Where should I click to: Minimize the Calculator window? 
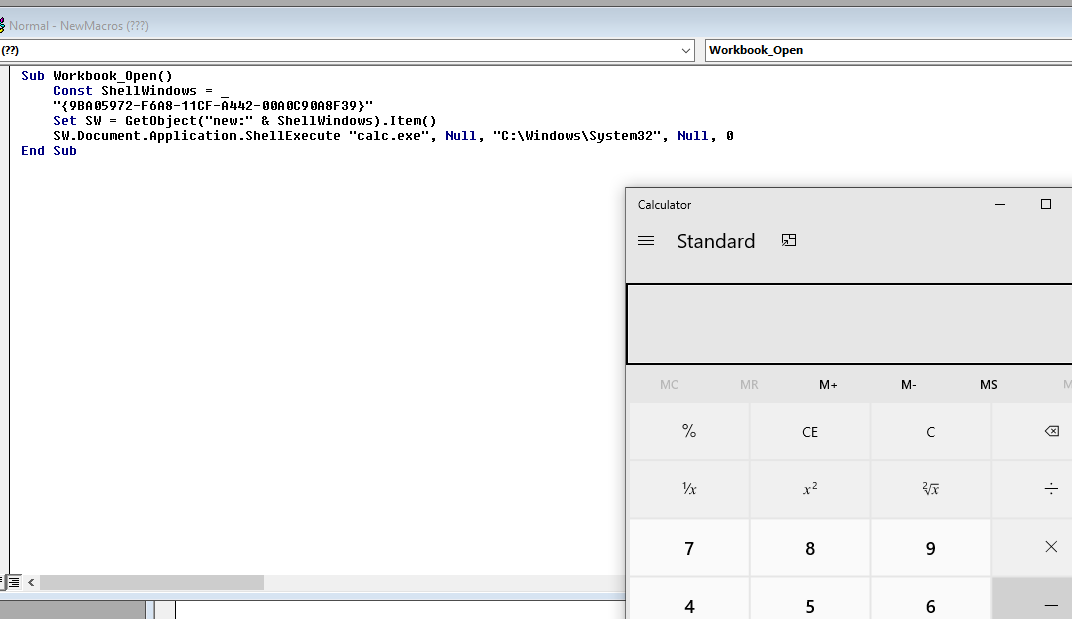pos(1000,204)
